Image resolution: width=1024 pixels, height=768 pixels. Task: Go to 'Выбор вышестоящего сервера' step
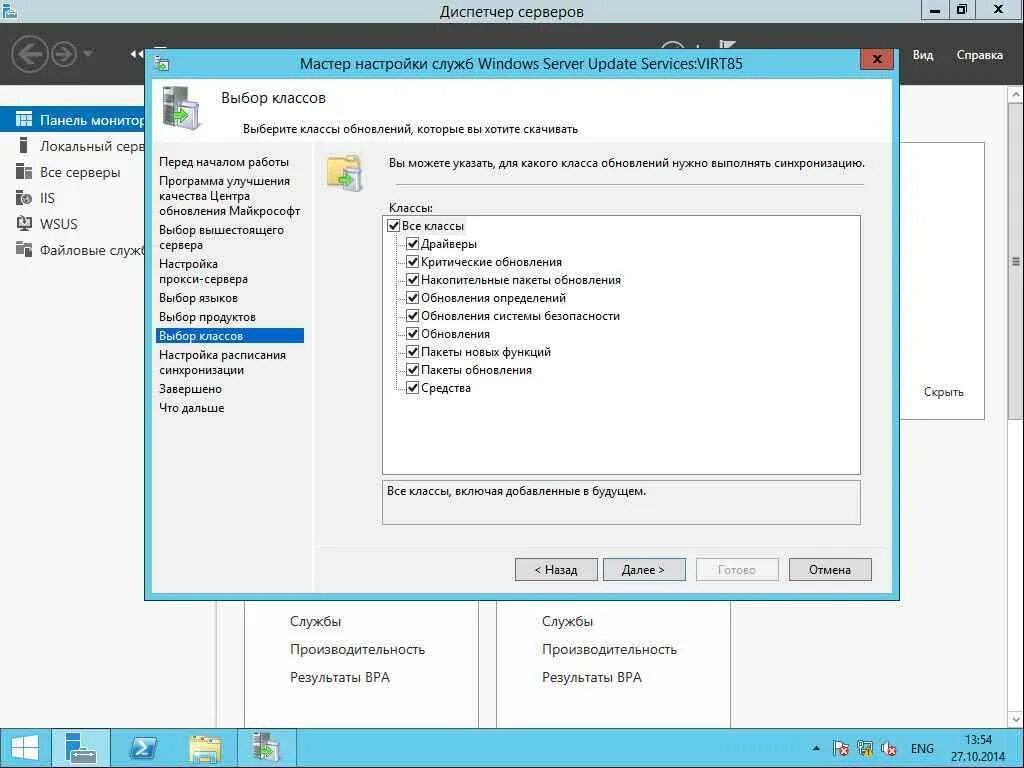(x=221, y=238)
